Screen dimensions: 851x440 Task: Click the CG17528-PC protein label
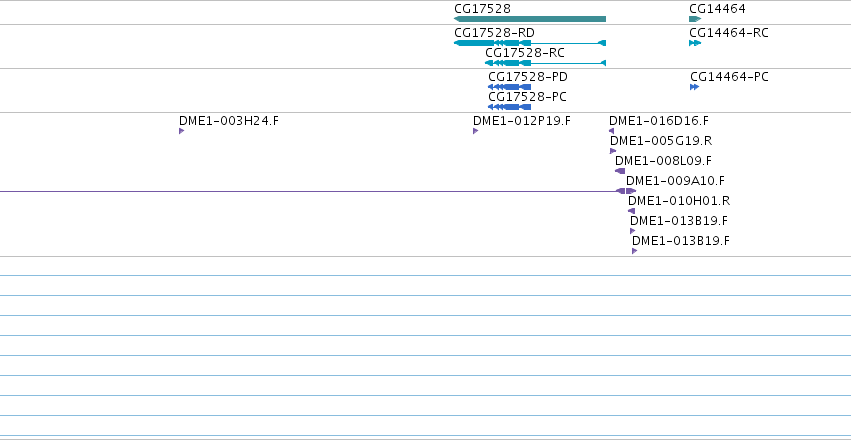(x=528, y=97)
